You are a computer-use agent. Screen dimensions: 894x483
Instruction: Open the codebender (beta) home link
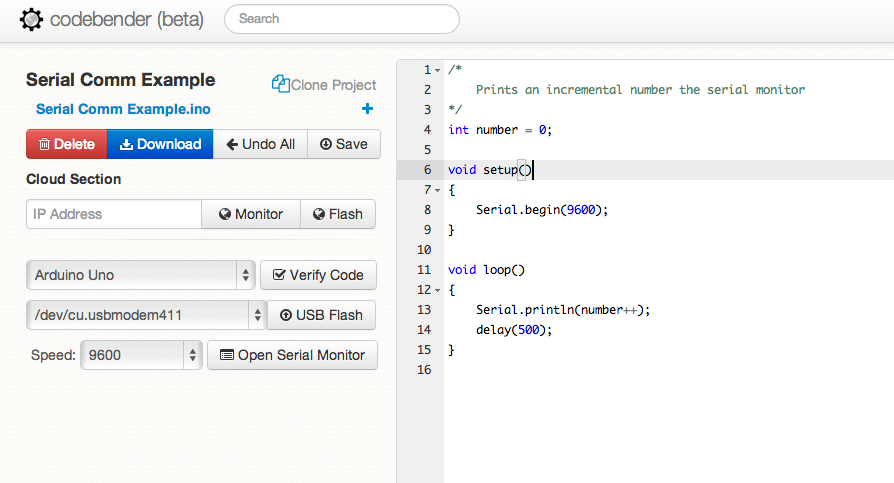coord(127,19)
